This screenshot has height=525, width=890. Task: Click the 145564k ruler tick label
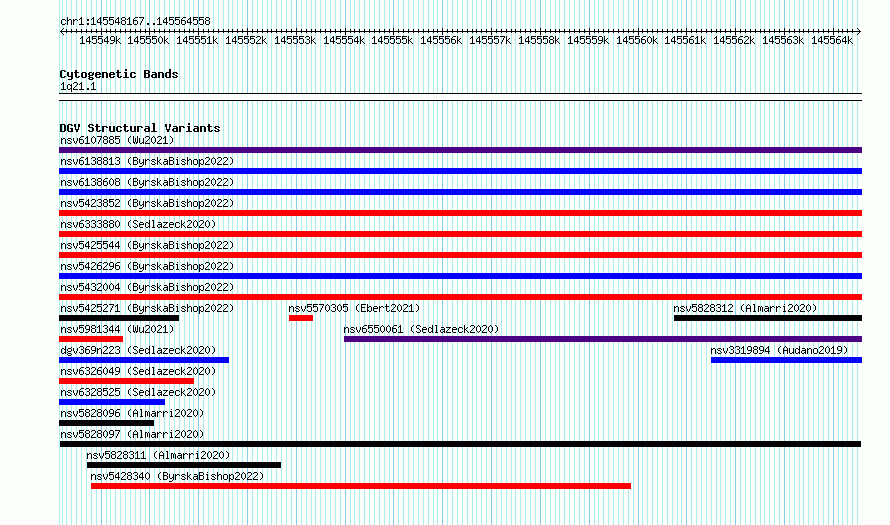click(832, 40)
